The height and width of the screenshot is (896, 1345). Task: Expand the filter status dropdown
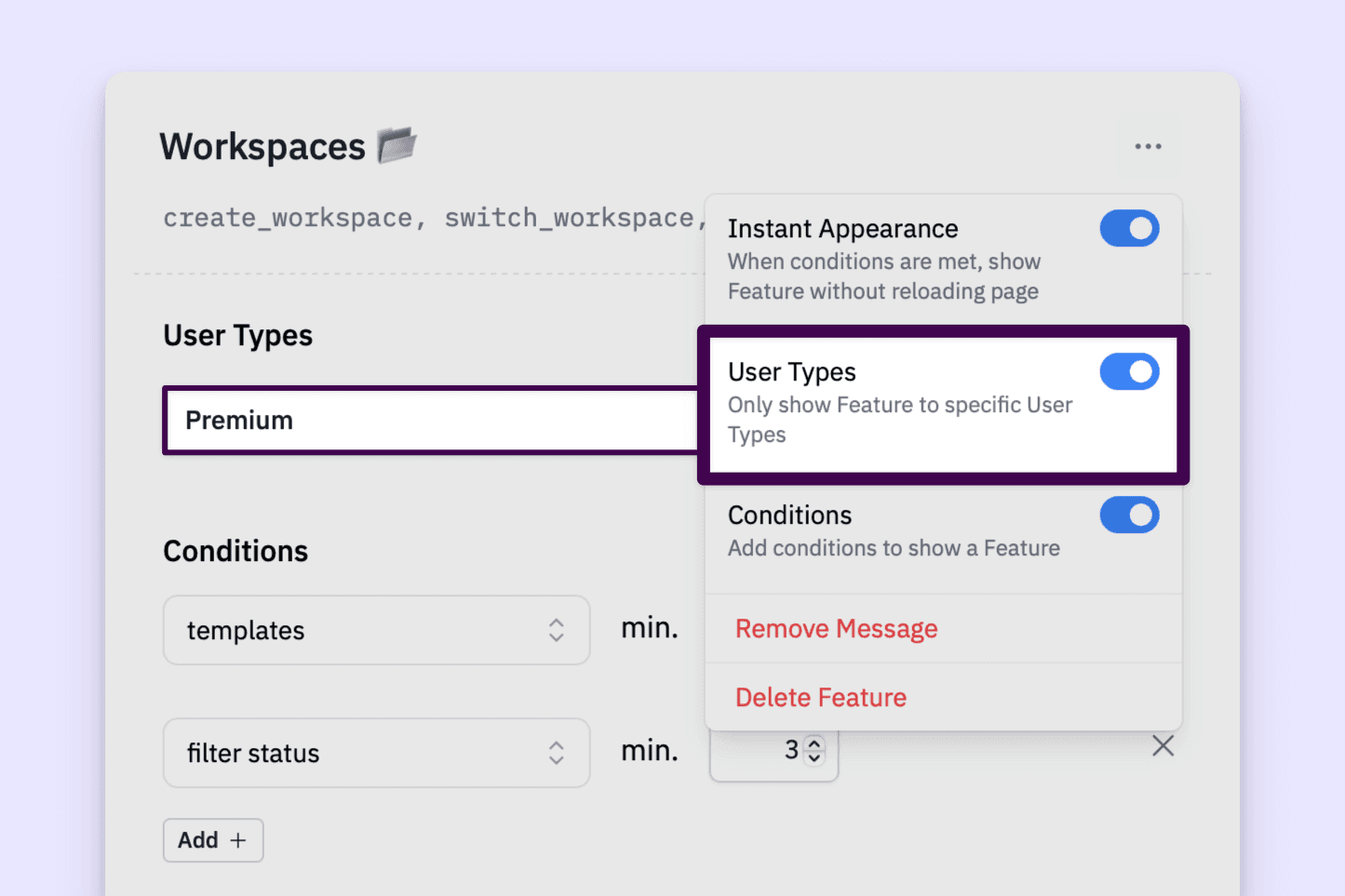point(376,754)
